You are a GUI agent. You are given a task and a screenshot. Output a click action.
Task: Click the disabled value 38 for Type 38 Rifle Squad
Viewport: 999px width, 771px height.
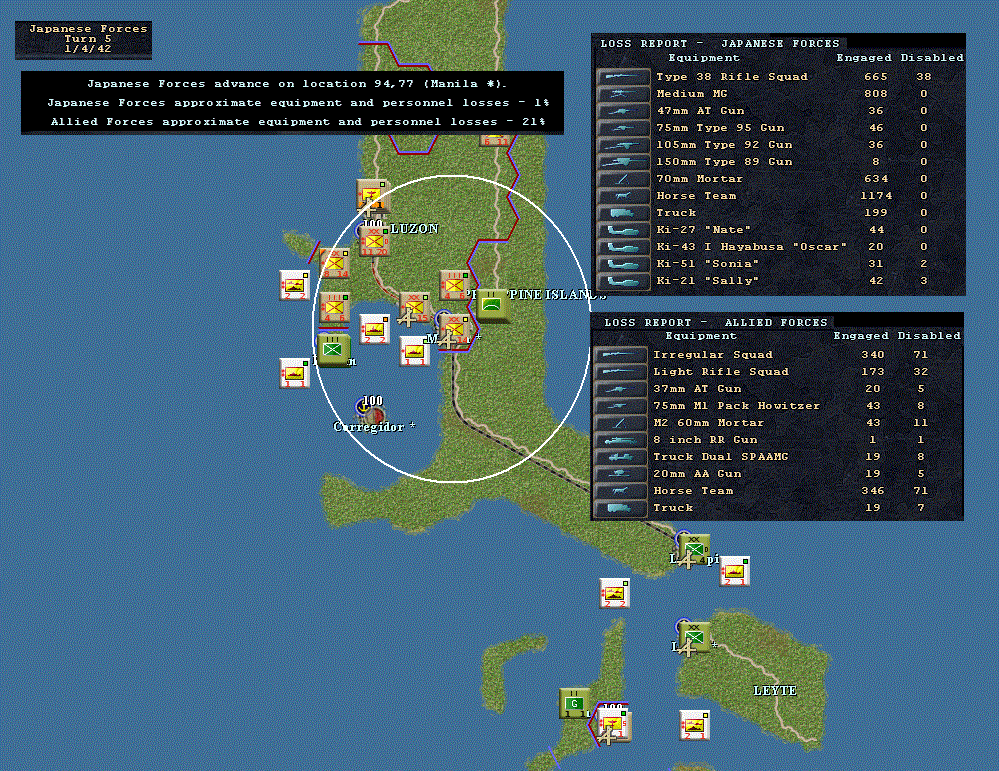(924, 76)
